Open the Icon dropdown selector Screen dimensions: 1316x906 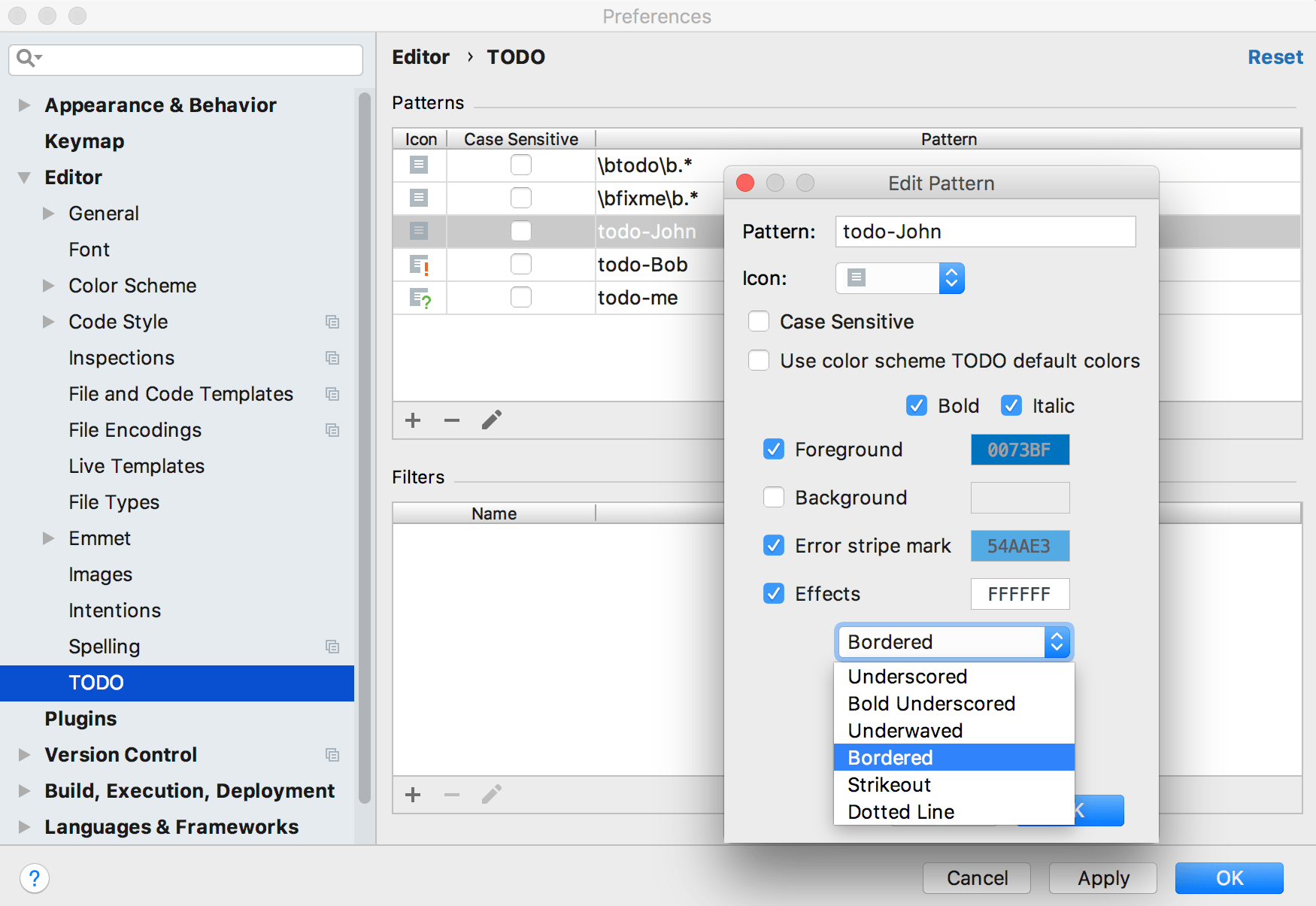899,278
